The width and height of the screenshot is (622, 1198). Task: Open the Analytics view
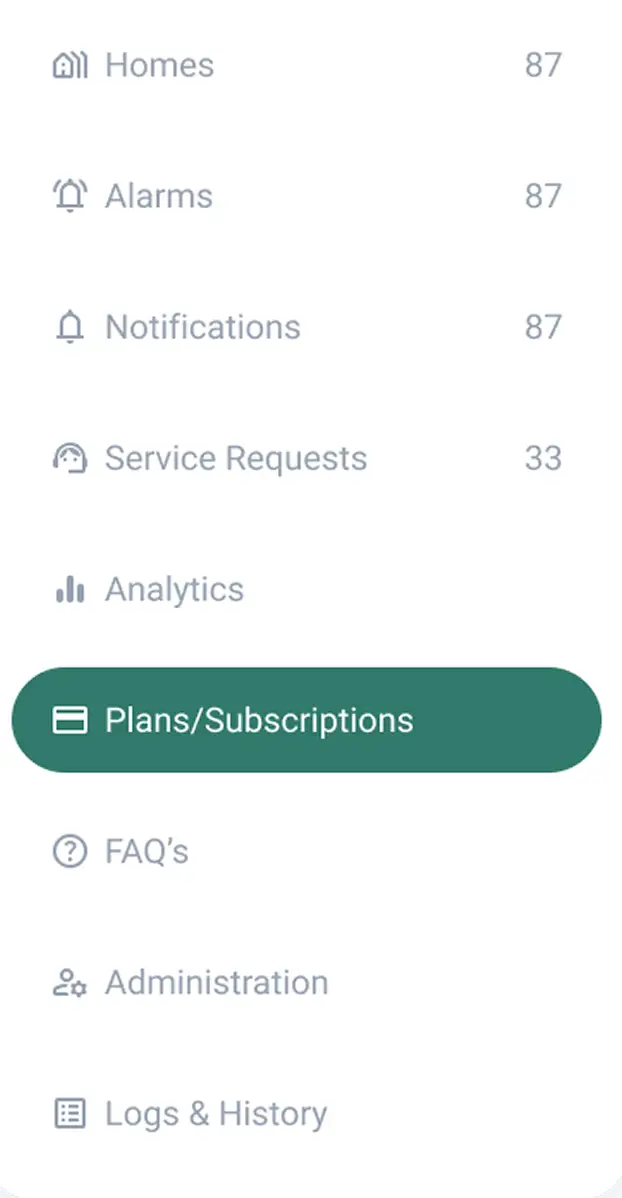pyautogui.click(x=174, y=590)
